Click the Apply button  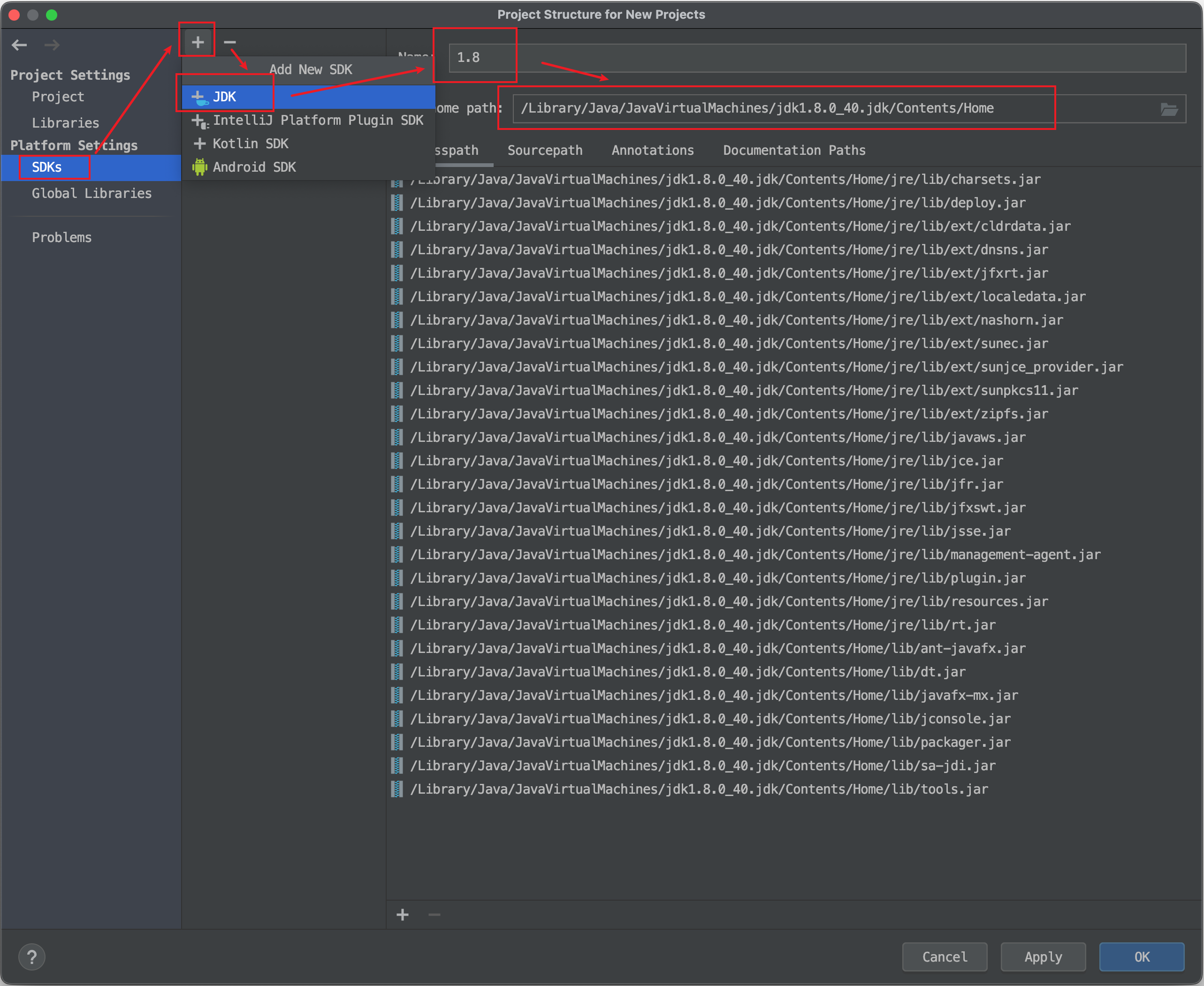(1043, 957)
